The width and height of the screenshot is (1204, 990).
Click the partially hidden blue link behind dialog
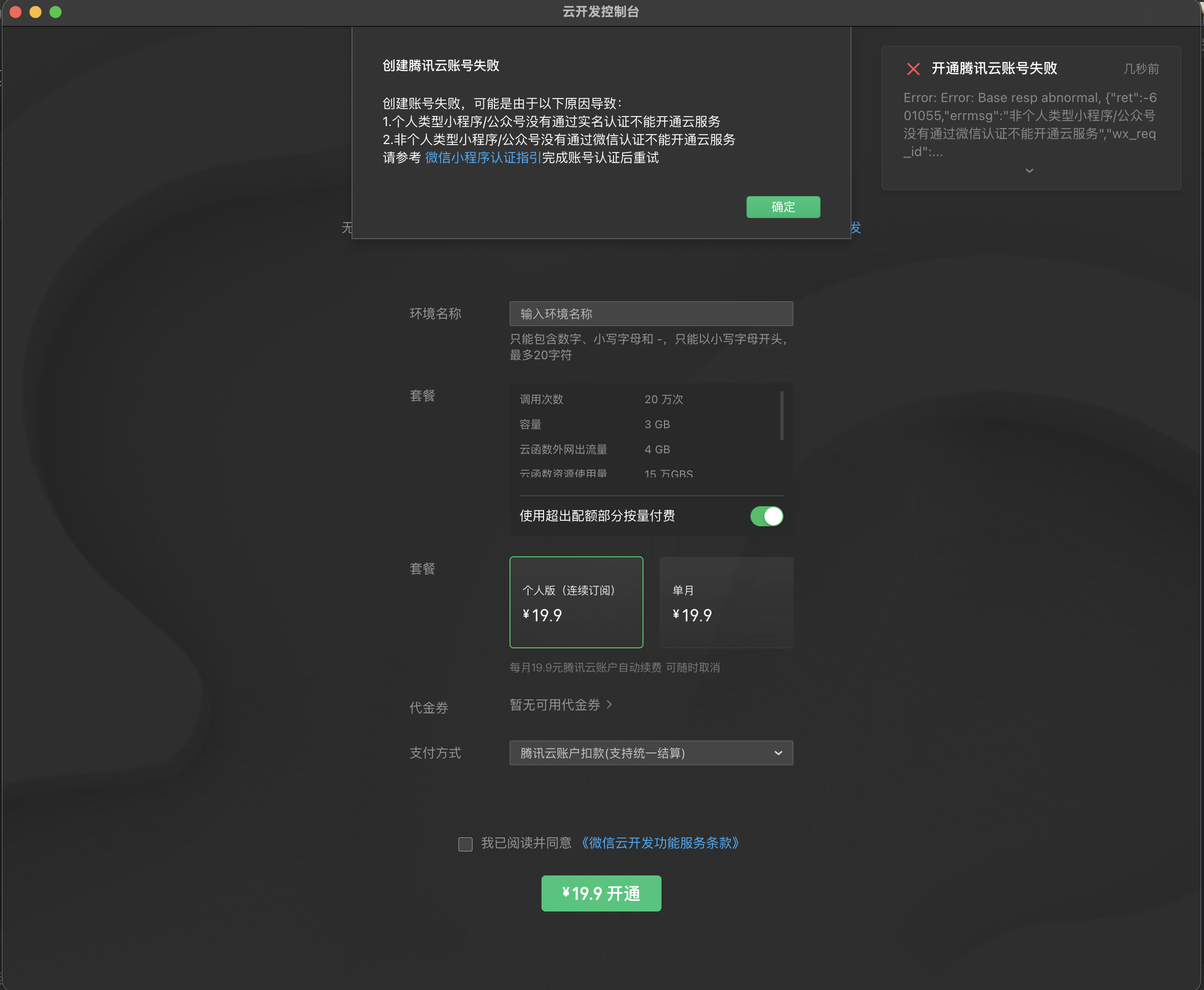pos(855,228)
